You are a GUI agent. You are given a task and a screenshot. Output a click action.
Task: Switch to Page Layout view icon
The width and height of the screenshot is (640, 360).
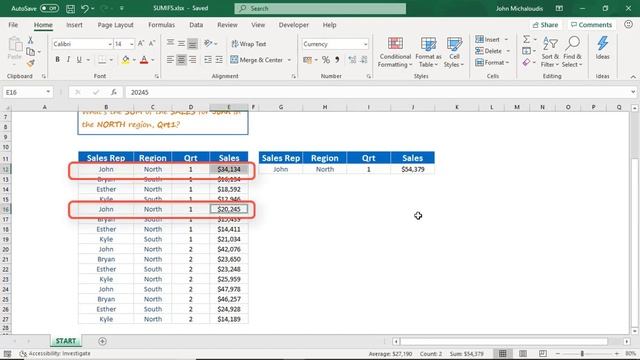point(523,353)
